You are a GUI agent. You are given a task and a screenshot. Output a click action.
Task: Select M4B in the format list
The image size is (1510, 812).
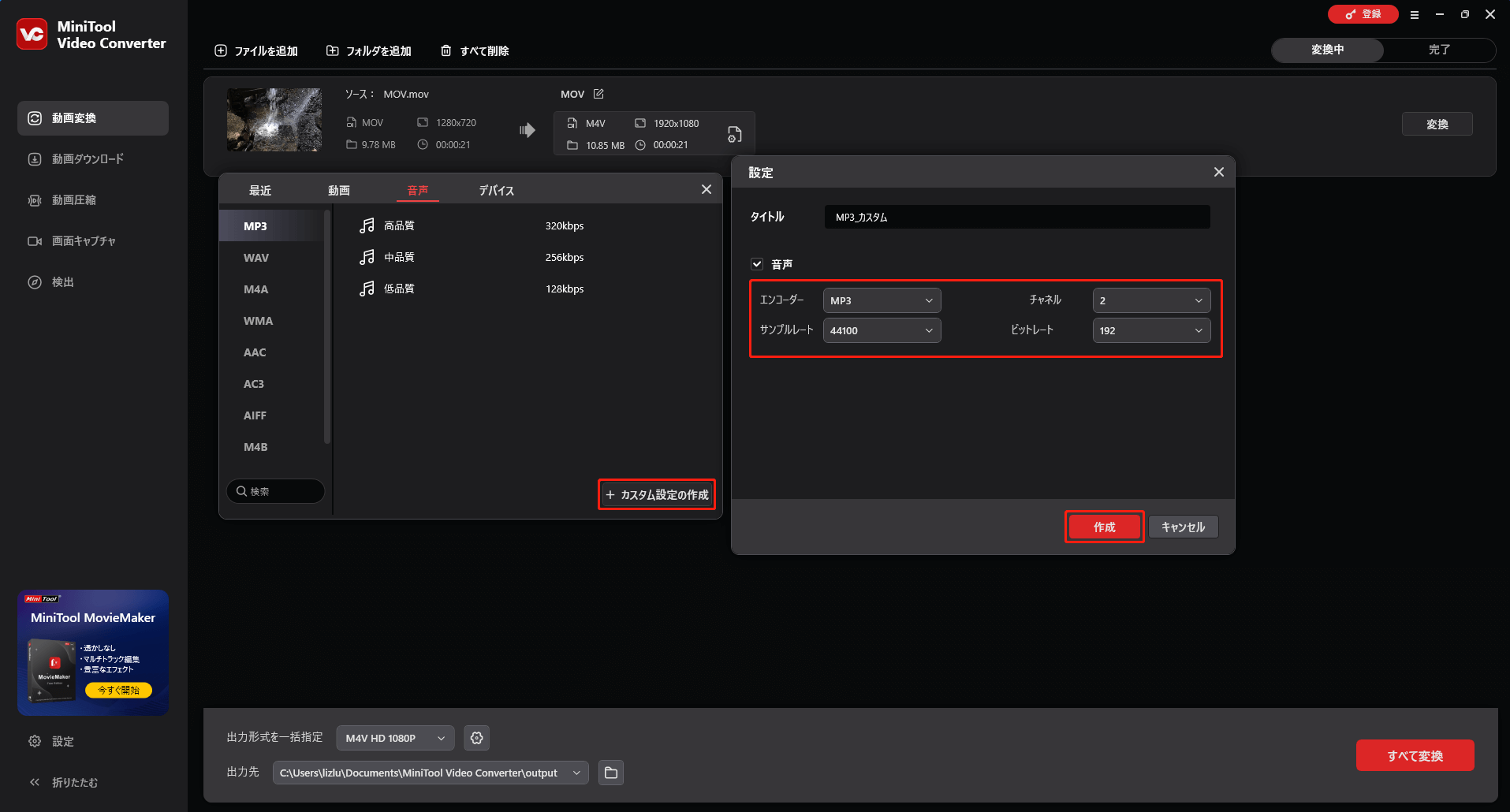[x=272, y=447]
